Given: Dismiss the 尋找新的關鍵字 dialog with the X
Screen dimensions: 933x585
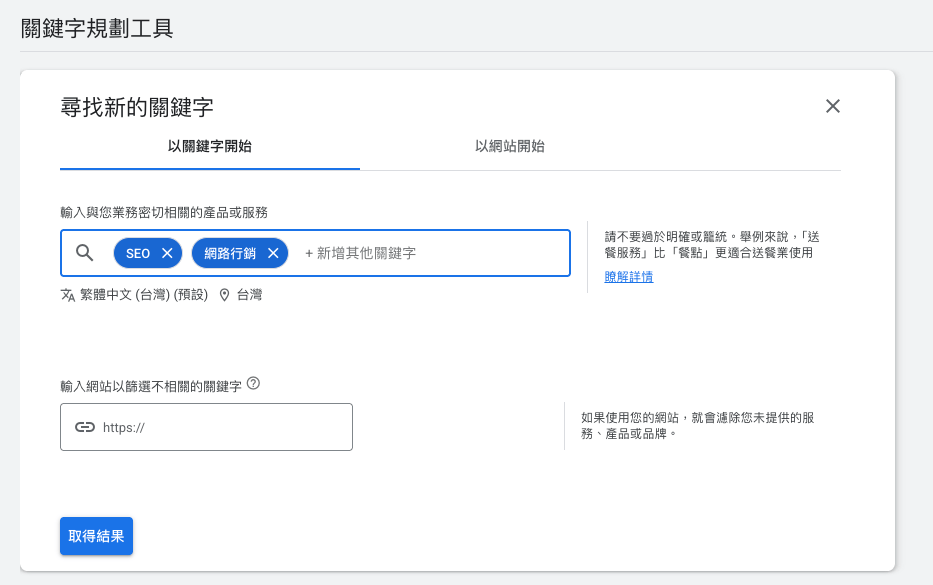Looking at the screenshot, I should 833,105.
